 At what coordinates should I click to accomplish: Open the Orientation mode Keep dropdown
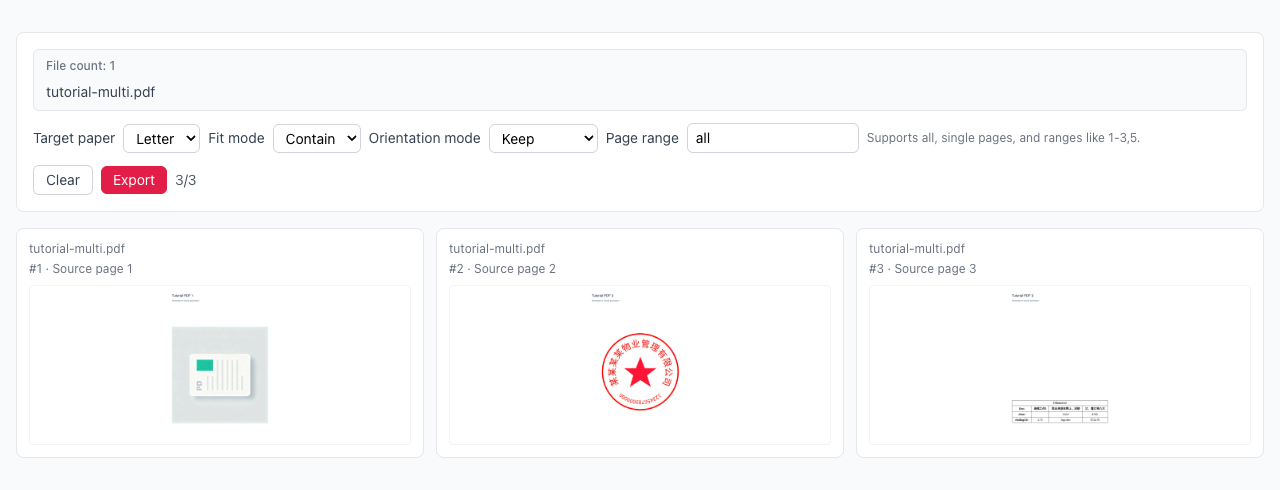pos(542,138)
